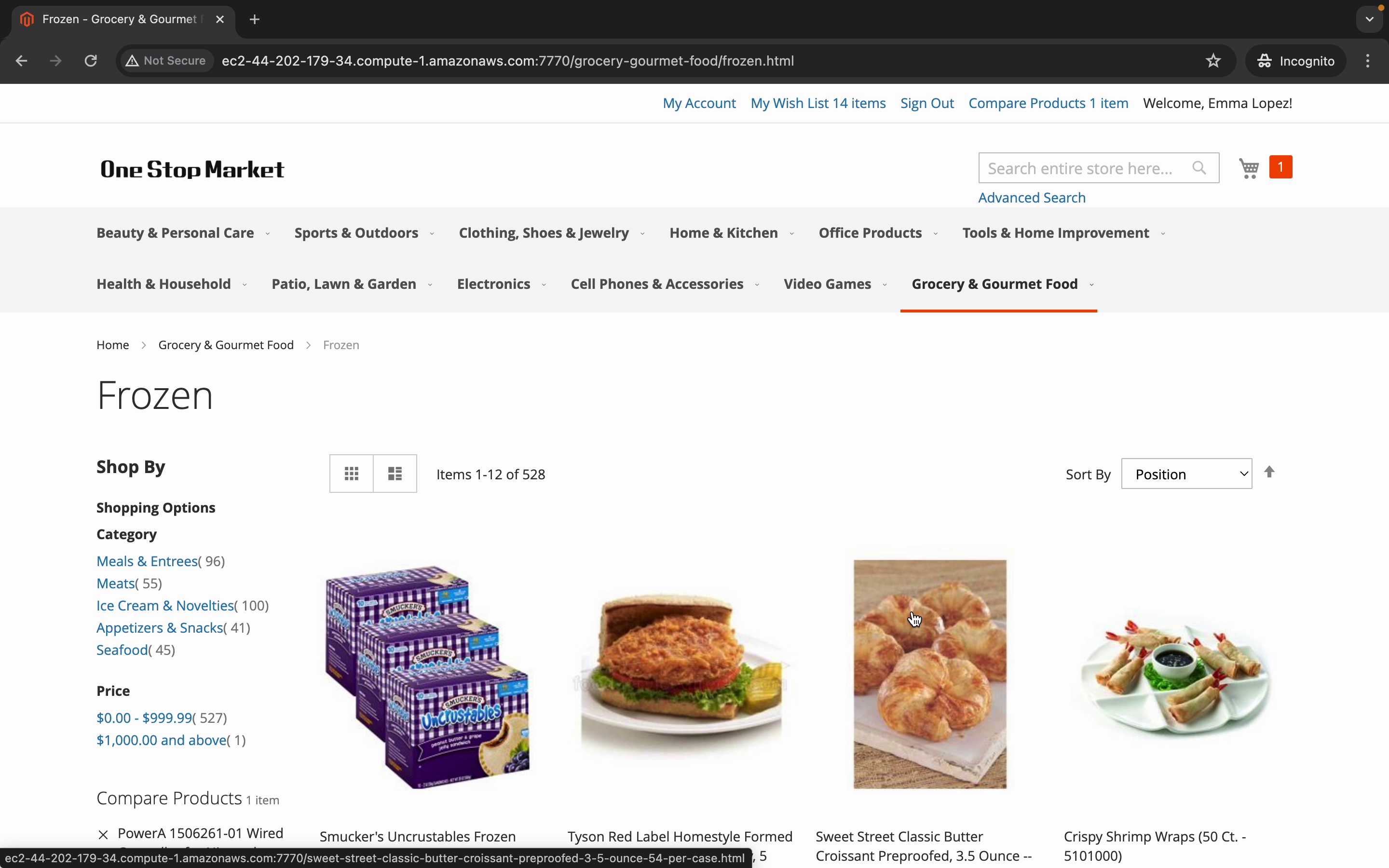Viewport: 1389px width, 868px height.
Task: Open Home & Kitchen menu
Action: click(732, 233)
